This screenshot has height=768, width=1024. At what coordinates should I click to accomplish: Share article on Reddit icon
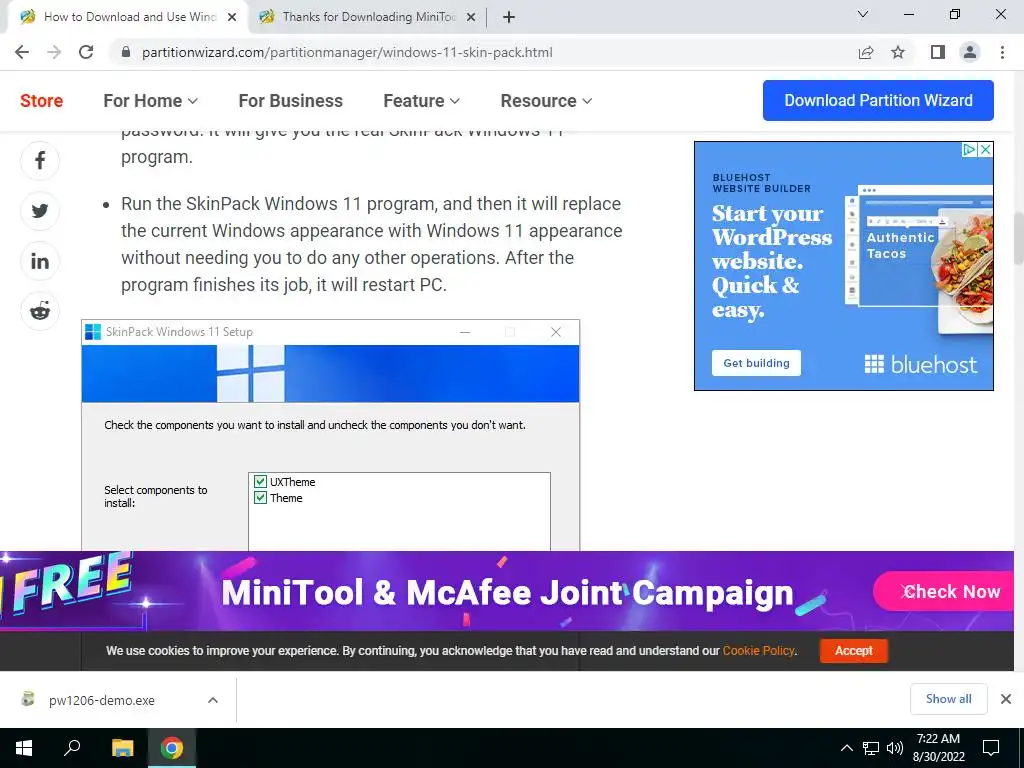coord(40,311)
